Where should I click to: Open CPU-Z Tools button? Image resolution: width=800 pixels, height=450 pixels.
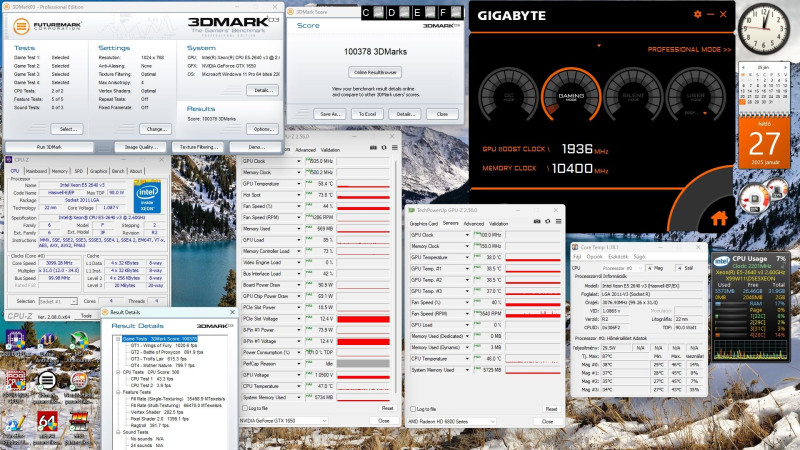pos(86,316)
